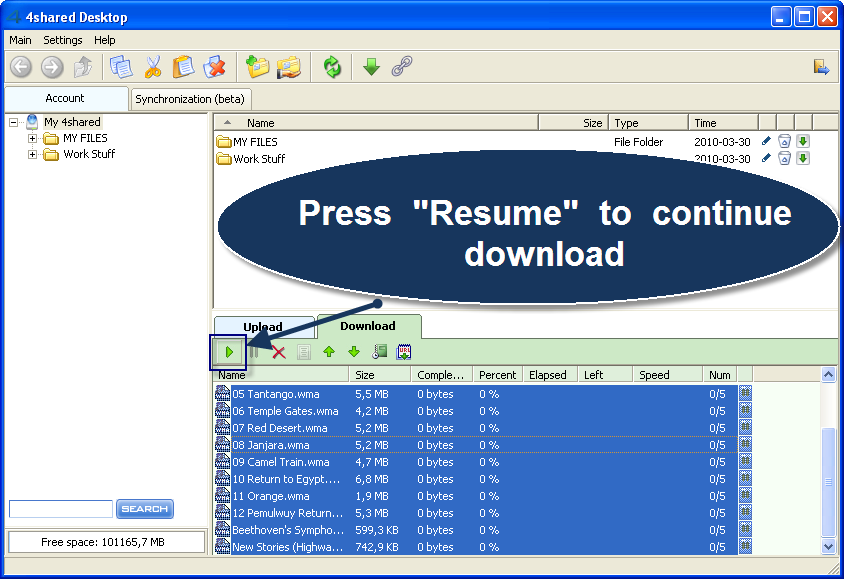Resume the download with the green play button
Viewport: 844px width, 579px height.
pyautogui.click(x=229, y=352)
